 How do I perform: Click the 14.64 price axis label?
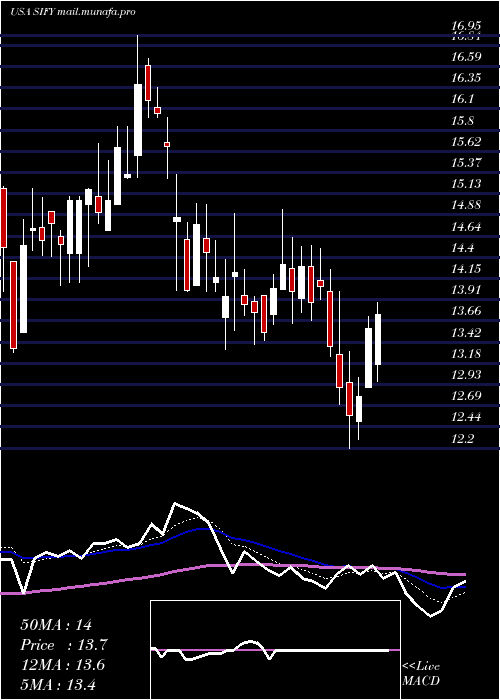(x=466, y=227)
